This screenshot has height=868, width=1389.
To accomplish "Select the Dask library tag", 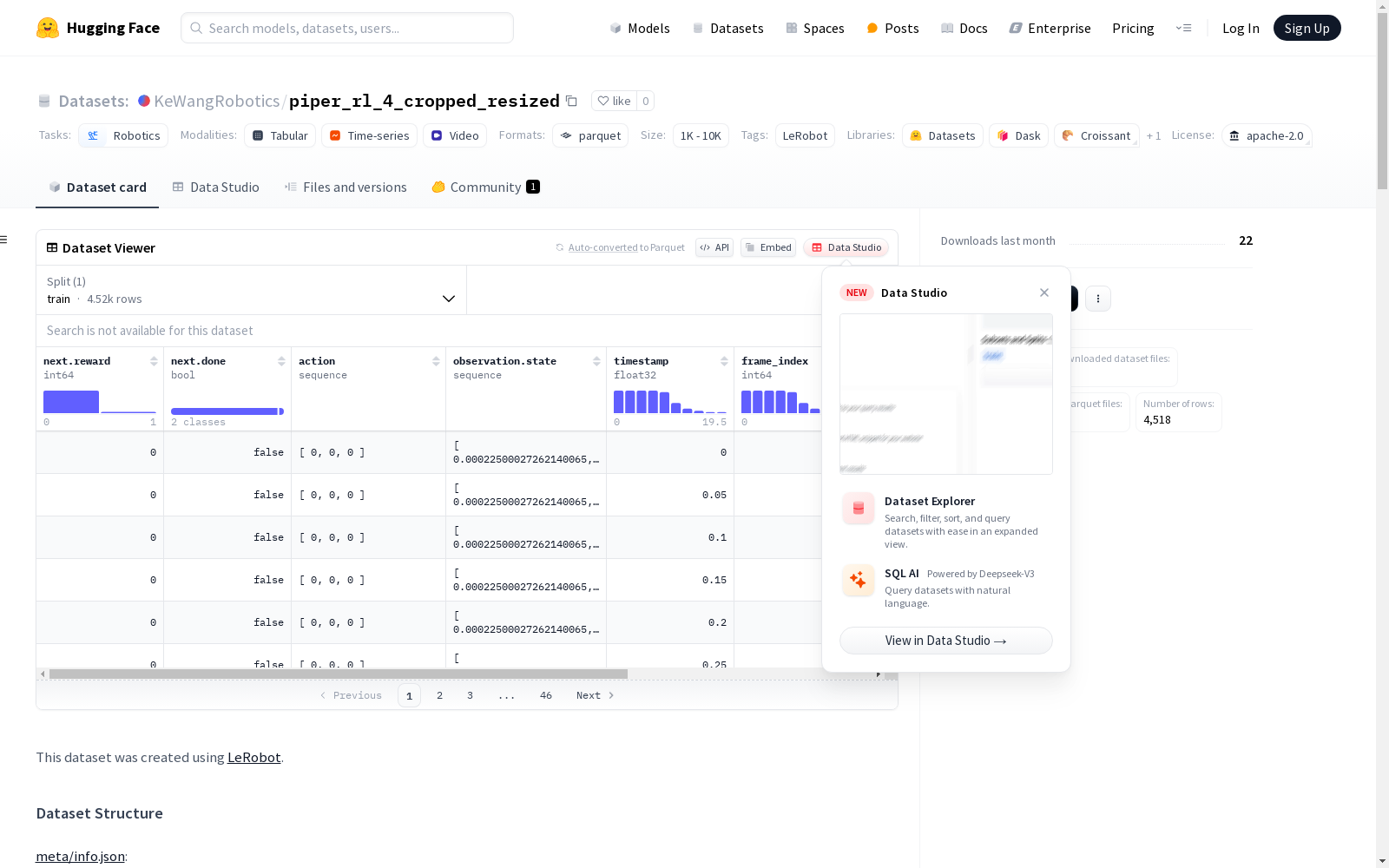I will [1018, 135].
